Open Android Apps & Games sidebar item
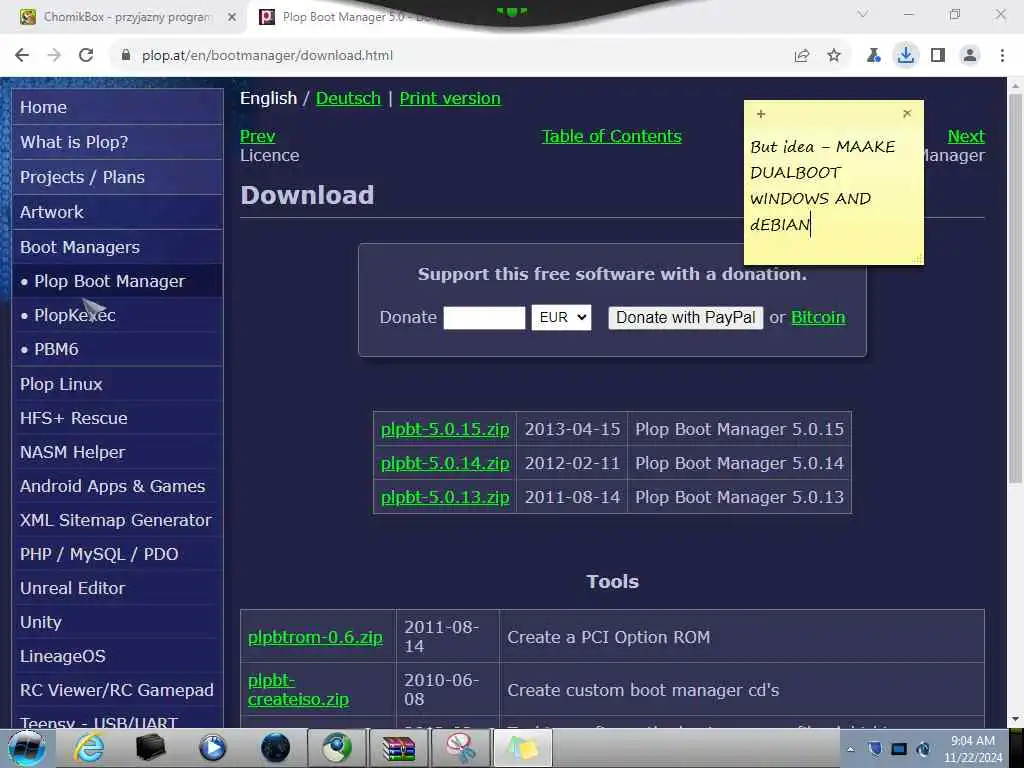This screenshot has height=768, width=1024. click(118, 486)
